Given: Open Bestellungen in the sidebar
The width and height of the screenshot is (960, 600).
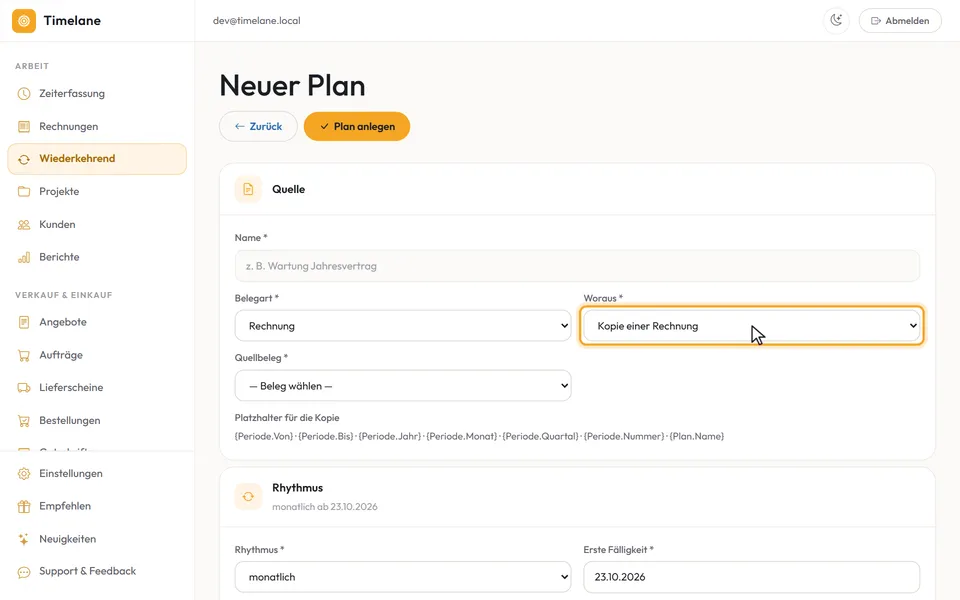Looking at the screenshot, I should tap(97, 421).
